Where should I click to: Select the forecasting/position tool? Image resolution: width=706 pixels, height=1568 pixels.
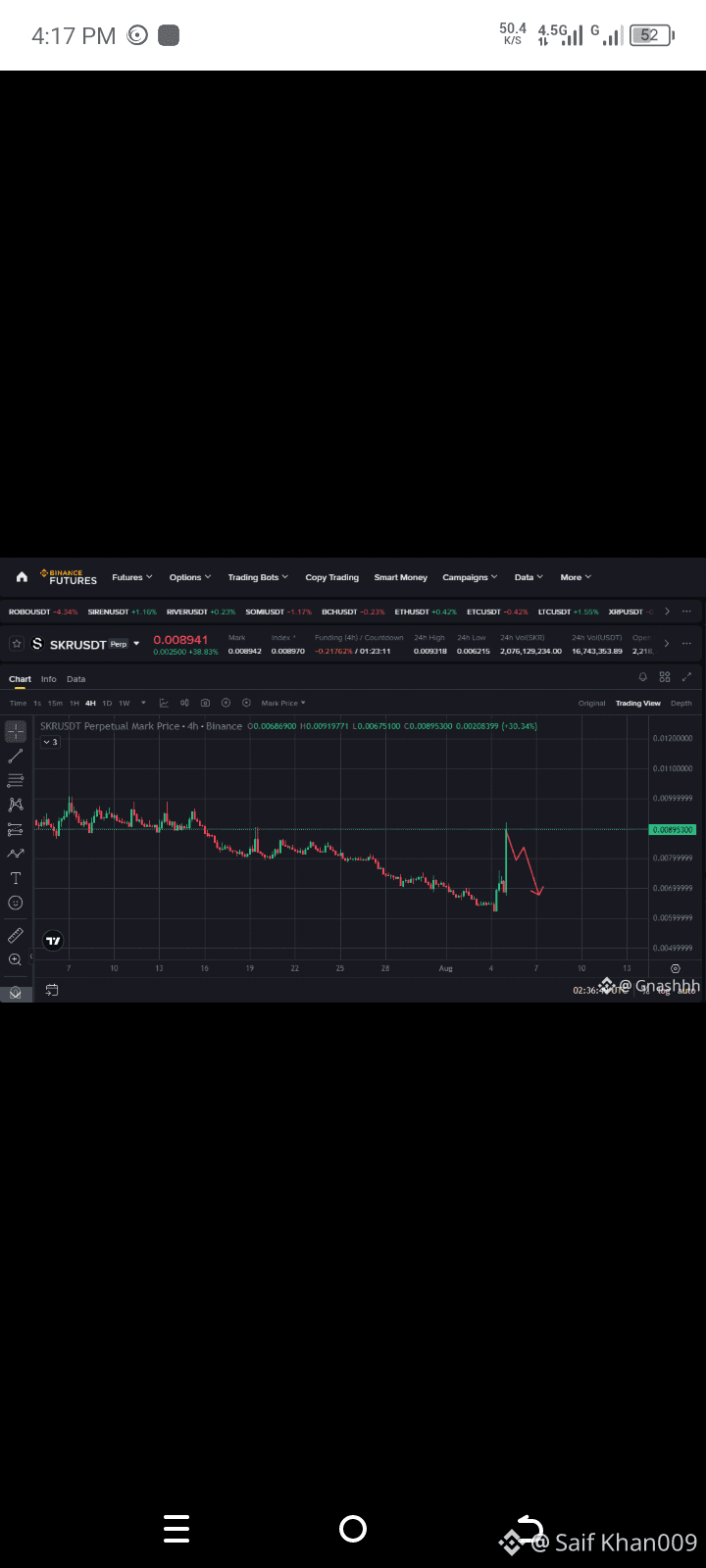16,829
